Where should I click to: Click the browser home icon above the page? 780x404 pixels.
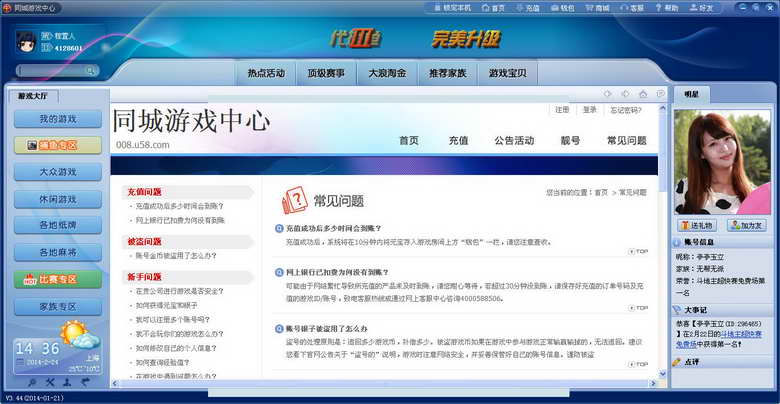click(643, 93)
